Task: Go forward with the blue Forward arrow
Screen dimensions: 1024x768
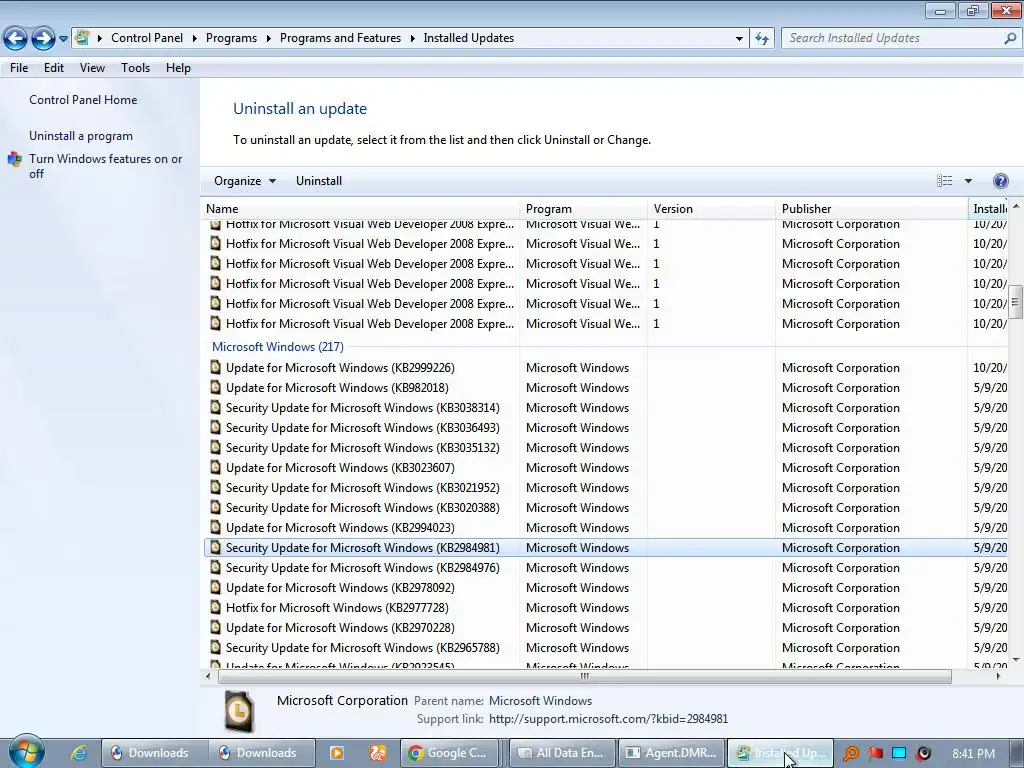Action: (43, 39)
